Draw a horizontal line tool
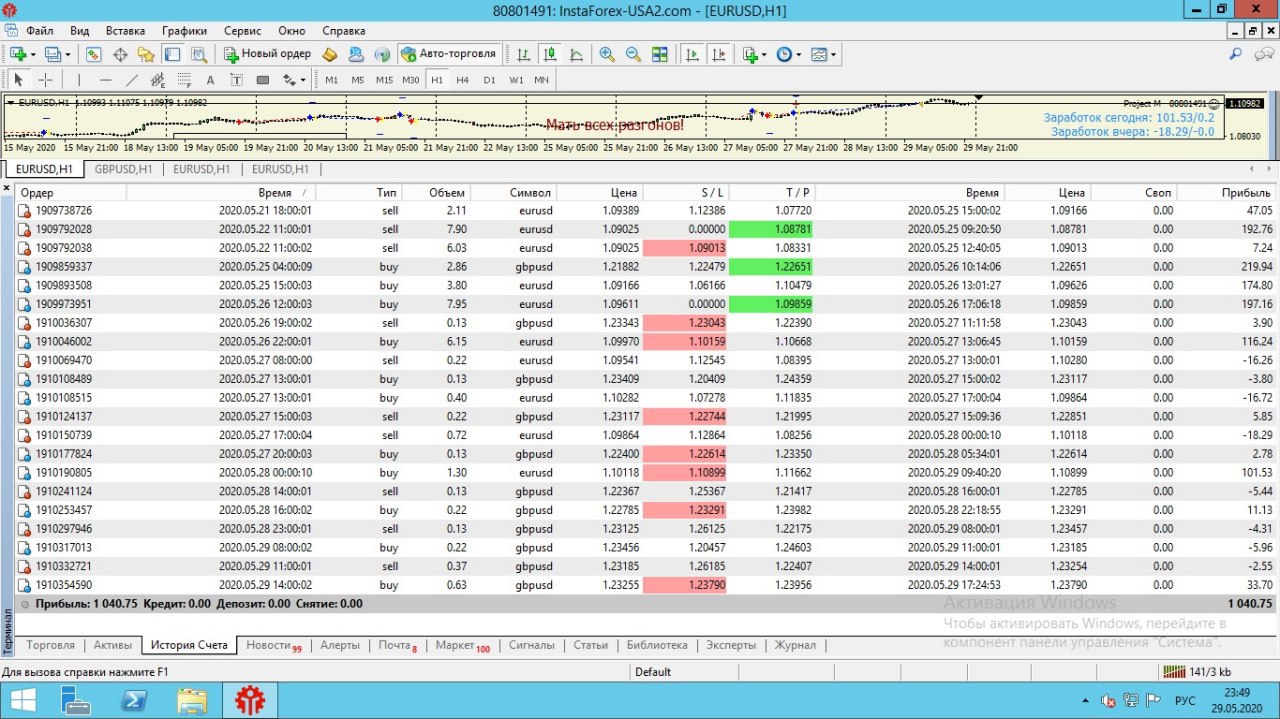This screenshot has width=1280, height=719. click(x=106, y=80)
